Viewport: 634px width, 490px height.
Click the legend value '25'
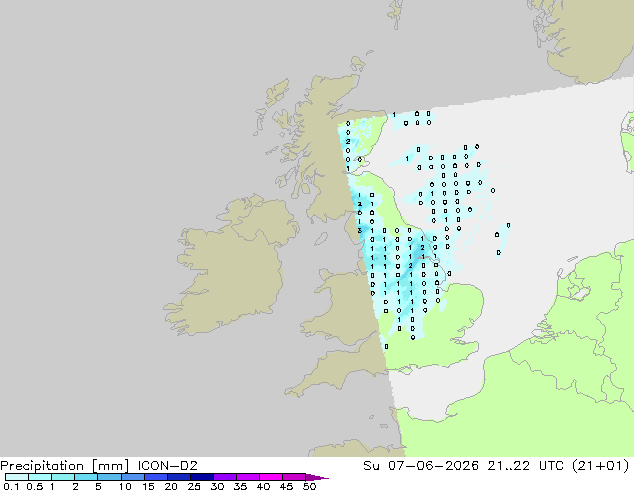(x=194, y=486)
